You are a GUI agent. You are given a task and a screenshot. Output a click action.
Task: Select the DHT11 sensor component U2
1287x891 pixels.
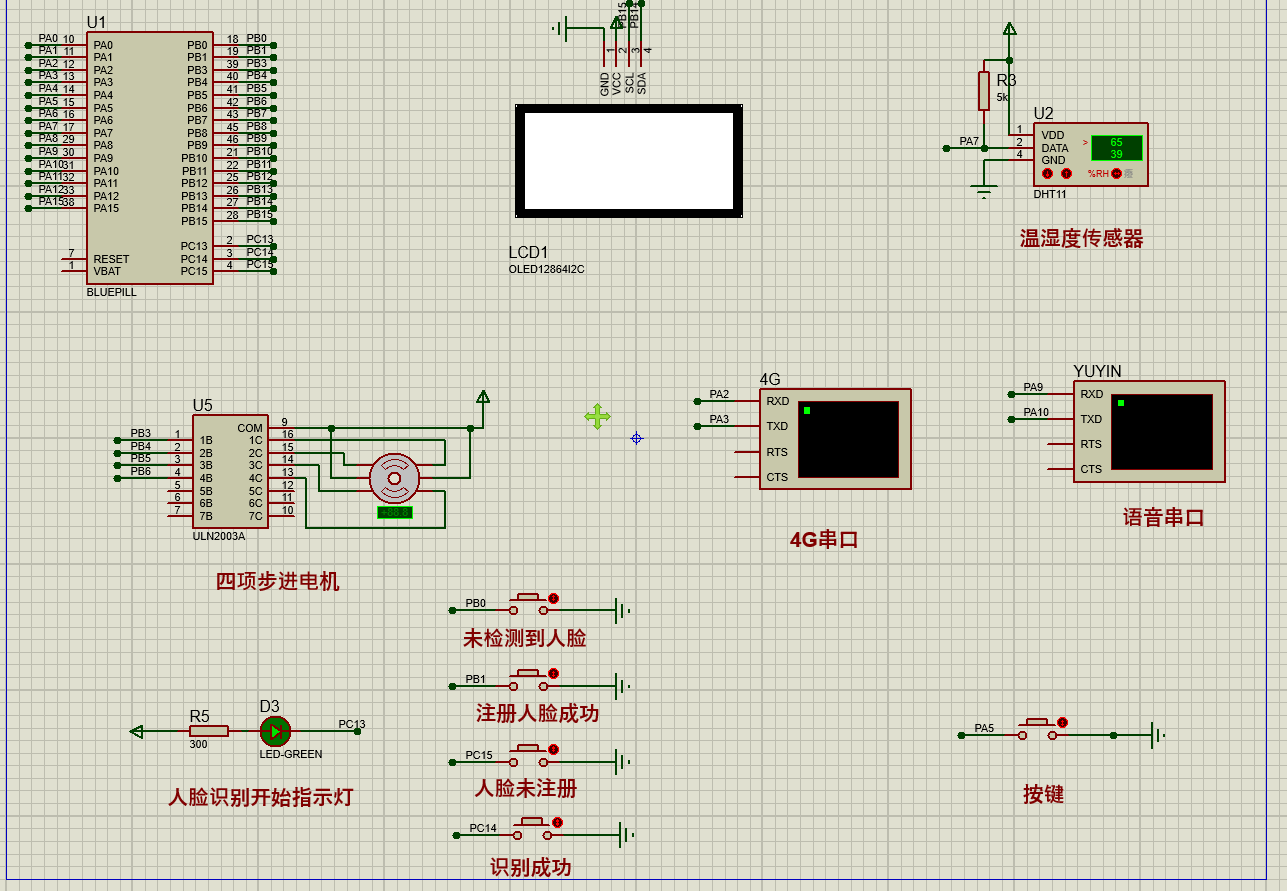(x=1090, y=154)
